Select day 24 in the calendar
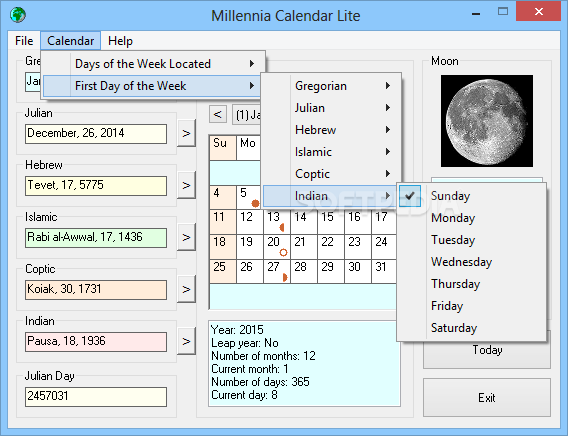Image resolution: width=568 pixels, height=436 pixels. (x=384, y=247)
